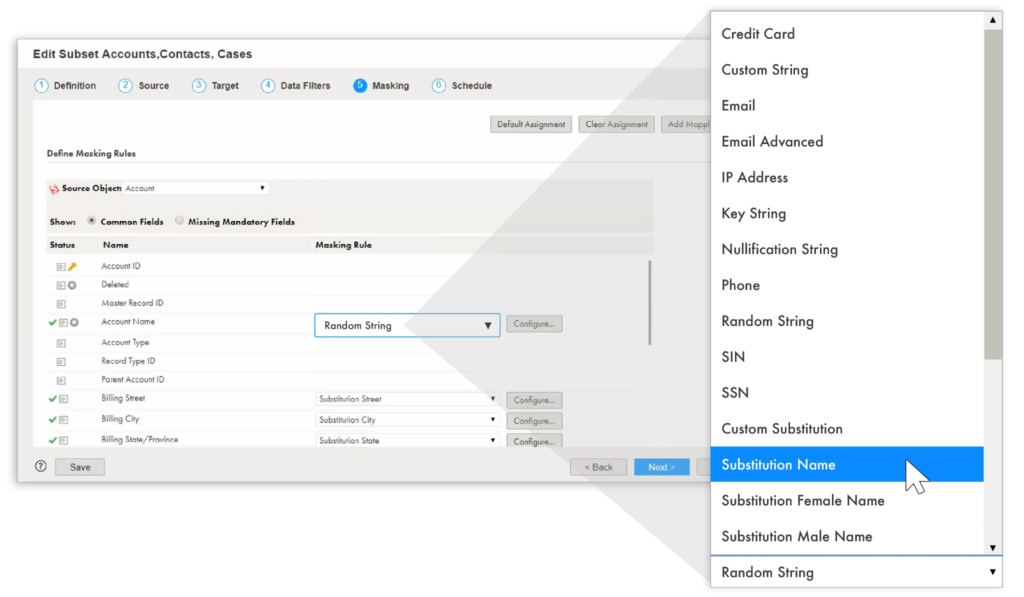
Task: Click the plus-circle icon on the Account Name row
Action: tap(75, 322)
